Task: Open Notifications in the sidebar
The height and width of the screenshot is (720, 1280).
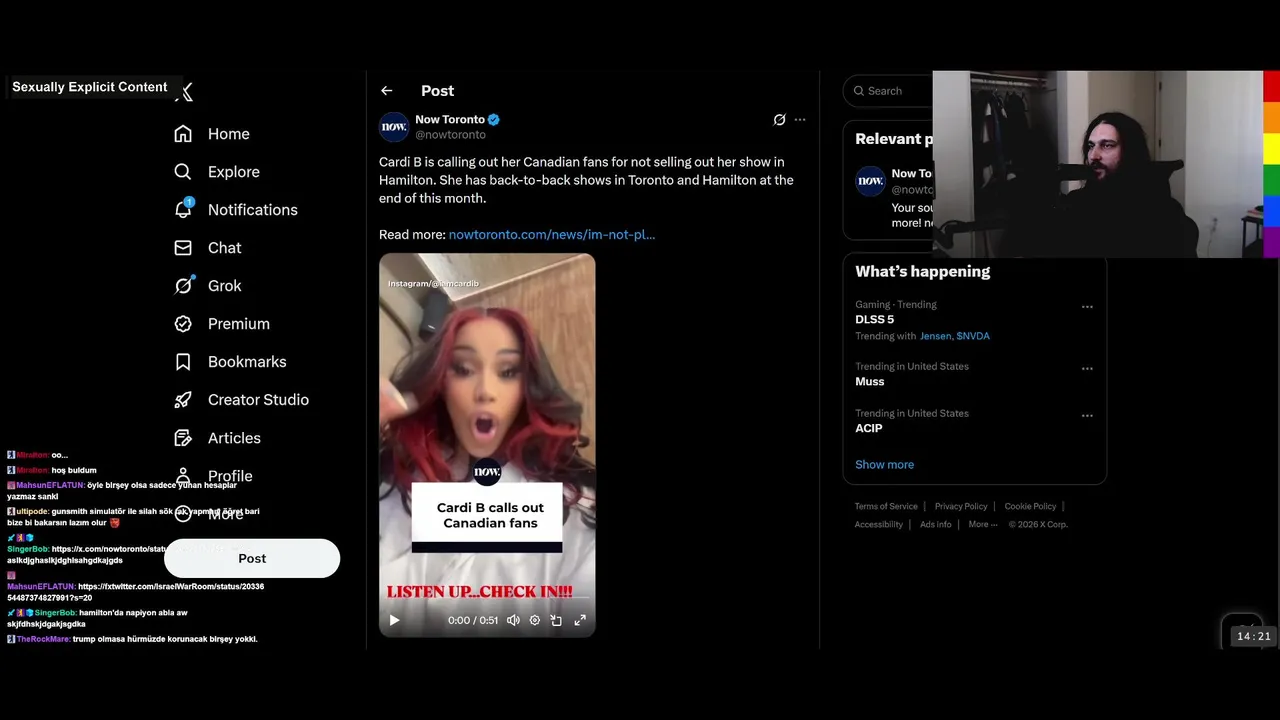Action: [x=236, y=210]
